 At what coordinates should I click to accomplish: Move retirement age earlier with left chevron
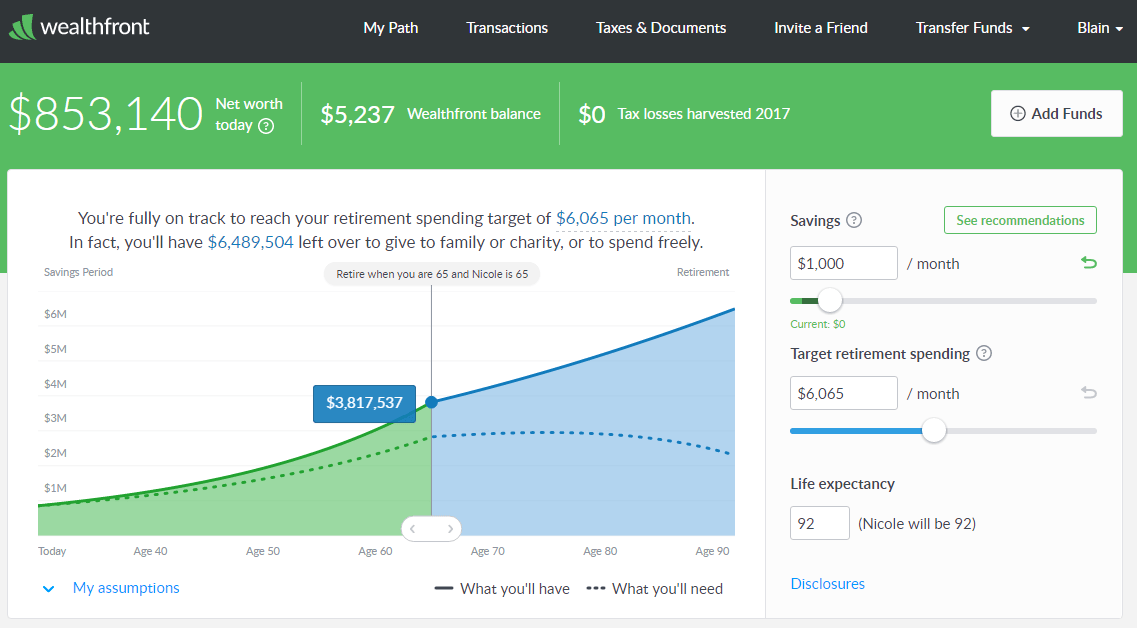point(413,529)
